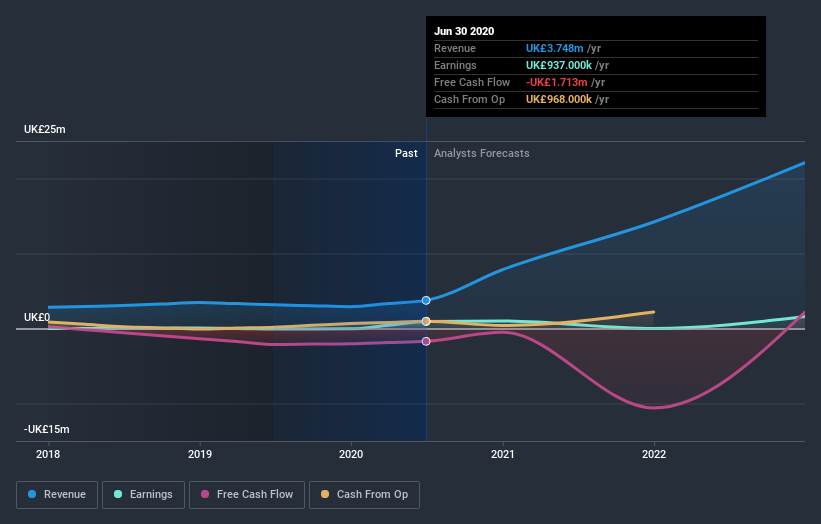Click the UK£0 y-axis label
821x524 pixels.
click(x=37, y=317)
